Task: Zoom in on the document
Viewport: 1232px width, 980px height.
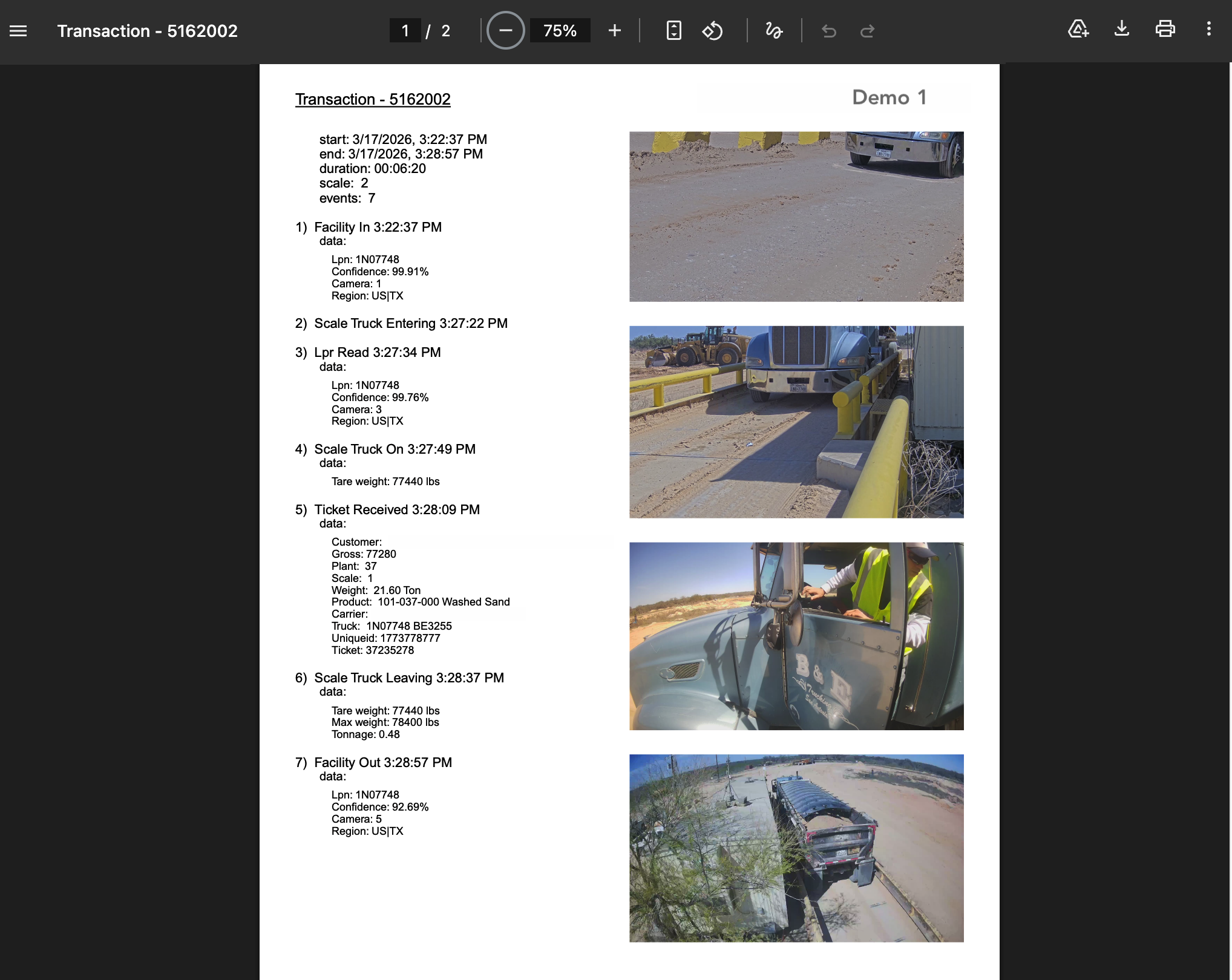Action: coord(614,30)
